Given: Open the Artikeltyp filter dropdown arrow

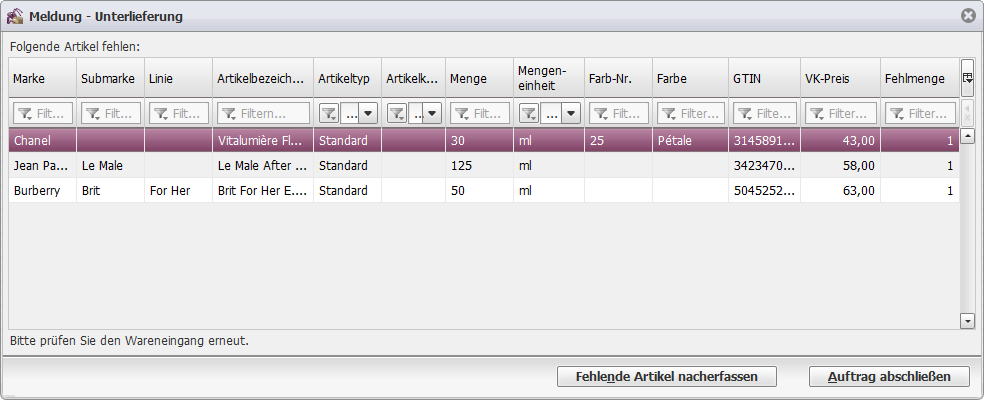Looking at the screenshot, I should tap(368, 114).
